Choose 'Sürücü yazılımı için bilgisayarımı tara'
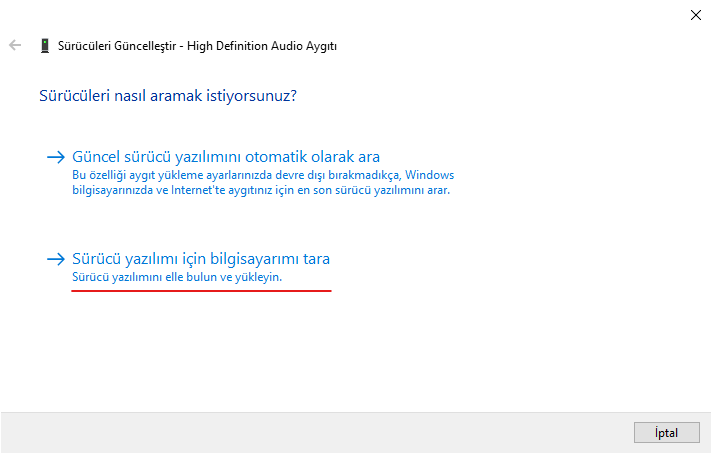The image size is (712, 454). [x=201, y=259]
